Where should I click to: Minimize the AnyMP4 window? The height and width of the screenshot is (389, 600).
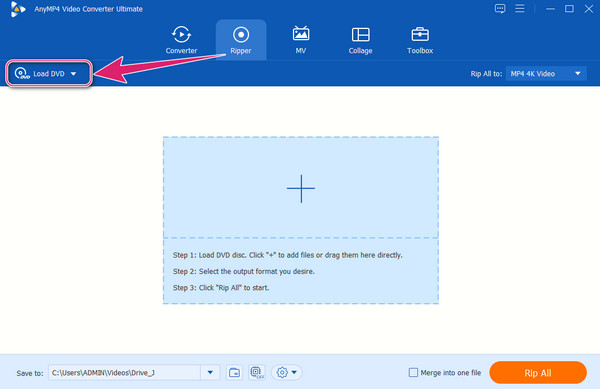tap(550, 8)
